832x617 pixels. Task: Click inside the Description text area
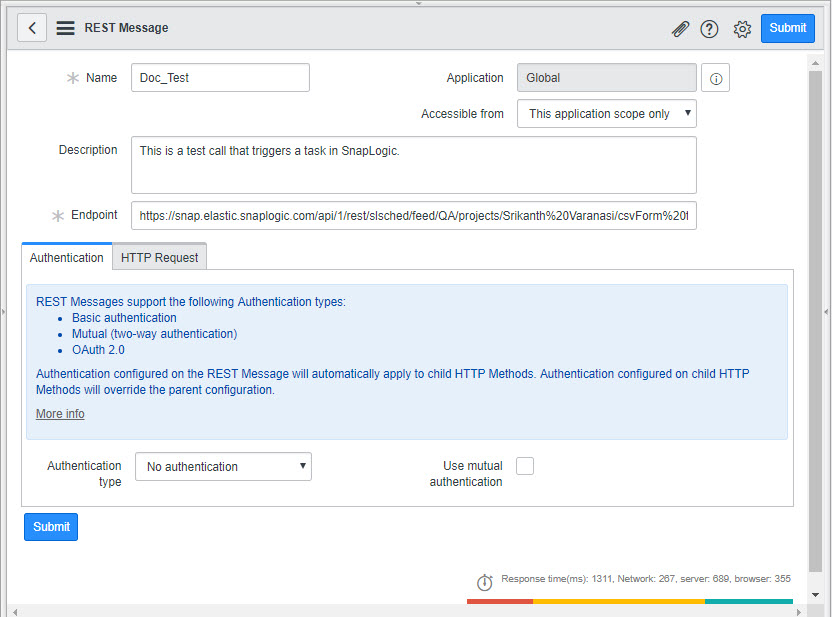pyautogui.click(x=413, y=165)
